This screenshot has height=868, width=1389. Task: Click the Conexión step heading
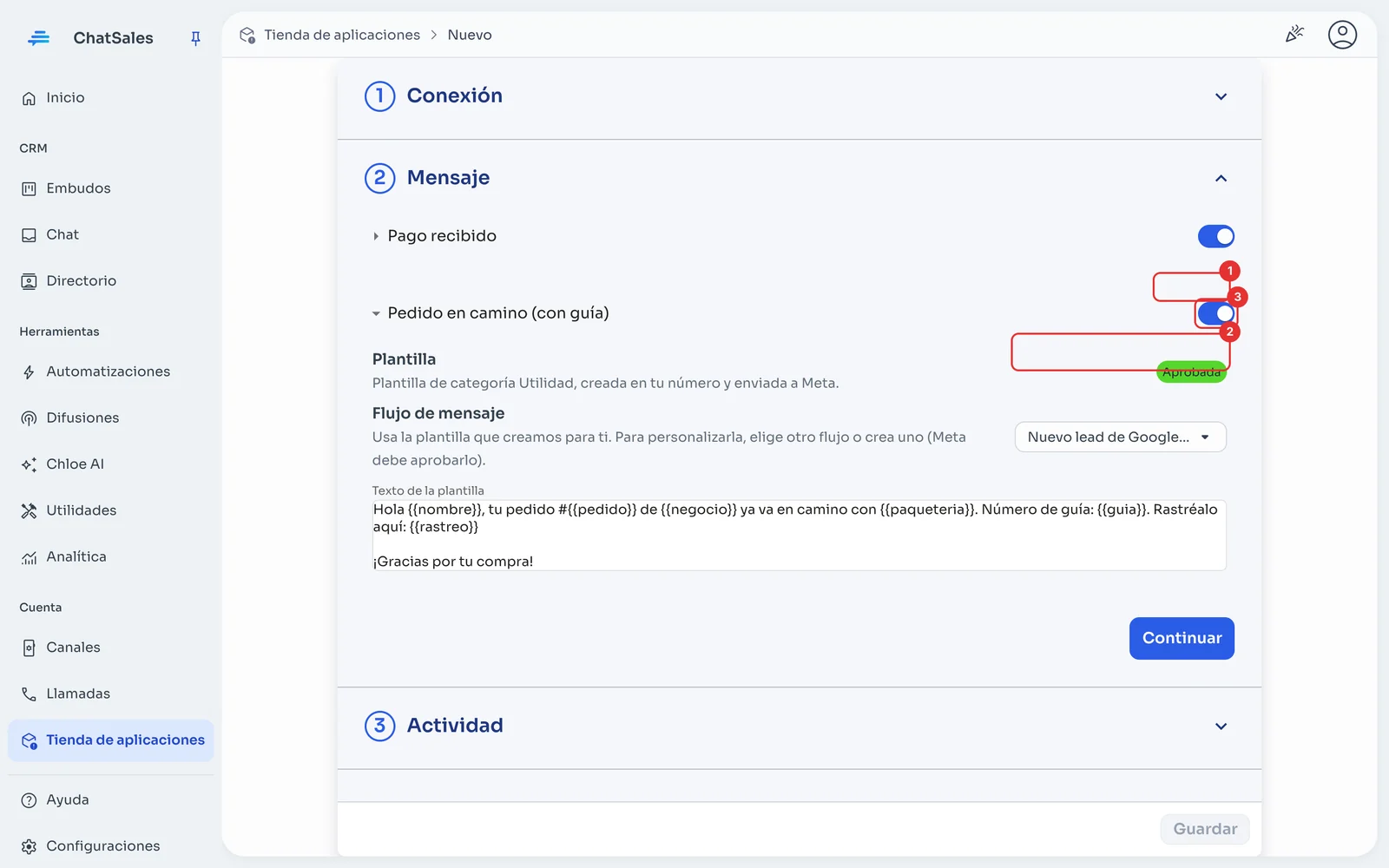(455, 96)
